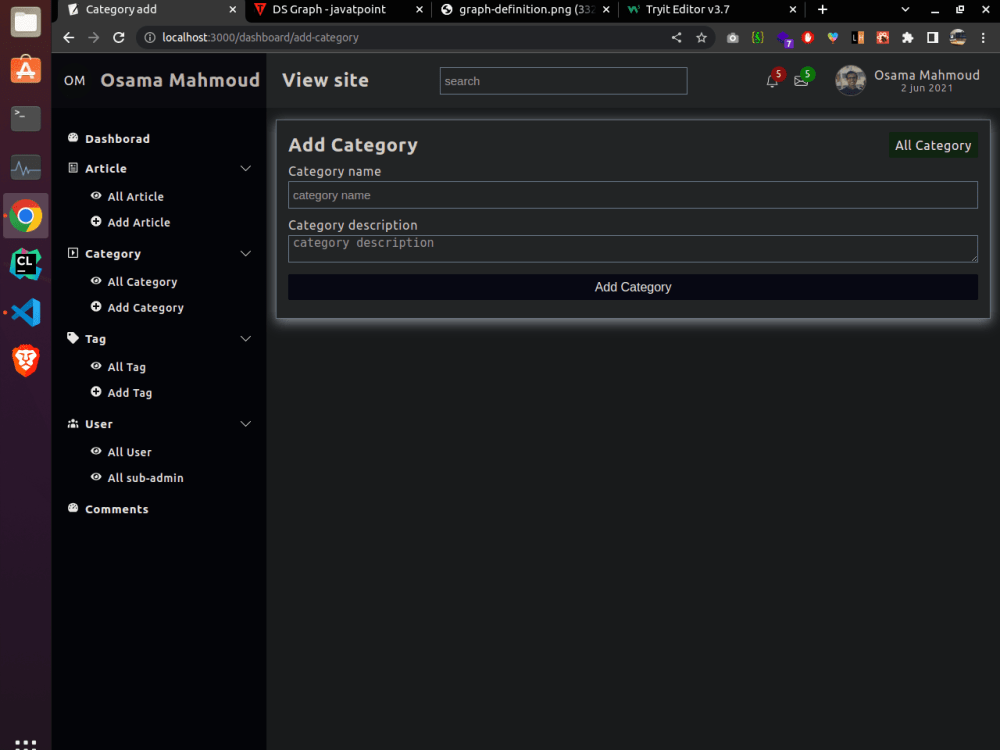Click the Osama Mahmoud profile avatar
This screenshot has height=750, width=1000.
click(x=851, y=80)
